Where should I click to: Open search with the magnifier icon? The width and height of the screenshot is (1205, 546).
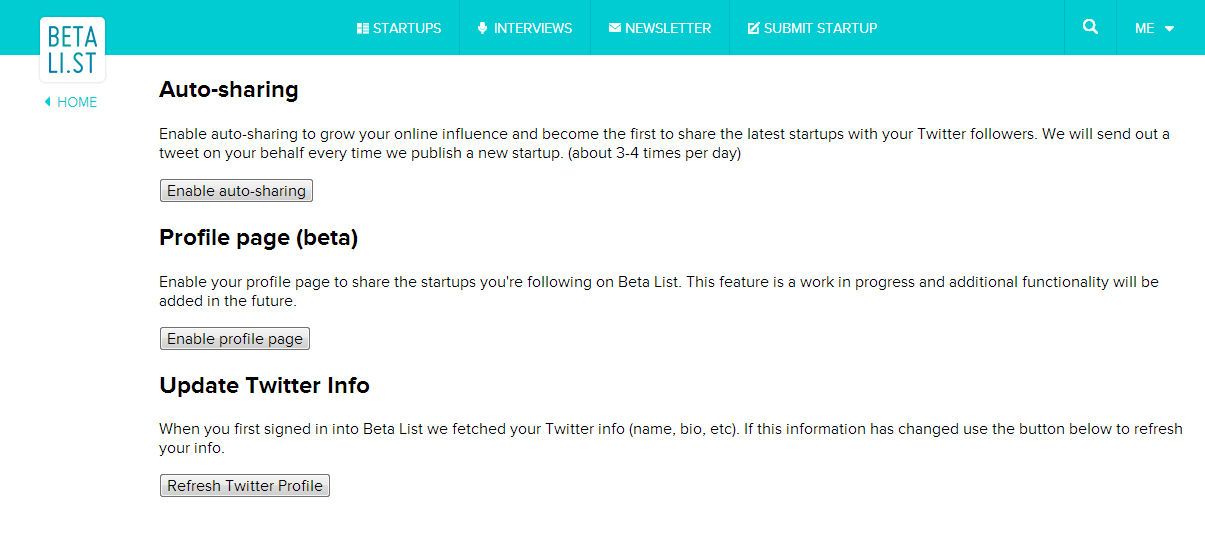1091,27
